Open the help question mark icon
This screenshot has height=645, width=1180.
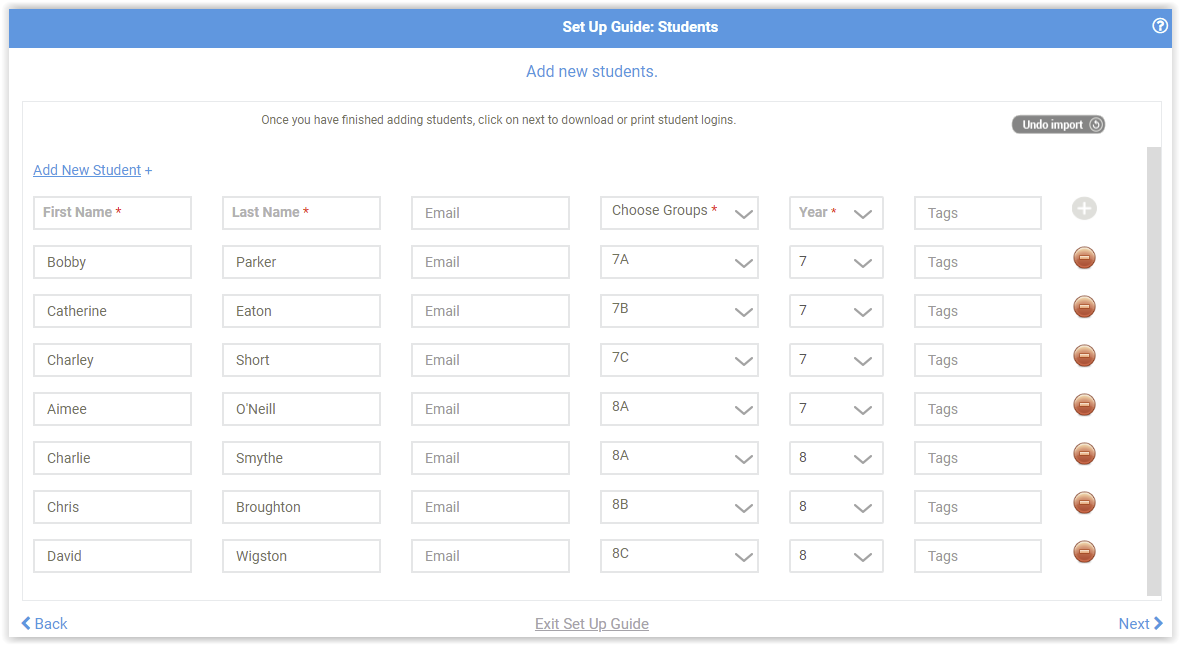pyautogui.click(x=1160, y=26)
